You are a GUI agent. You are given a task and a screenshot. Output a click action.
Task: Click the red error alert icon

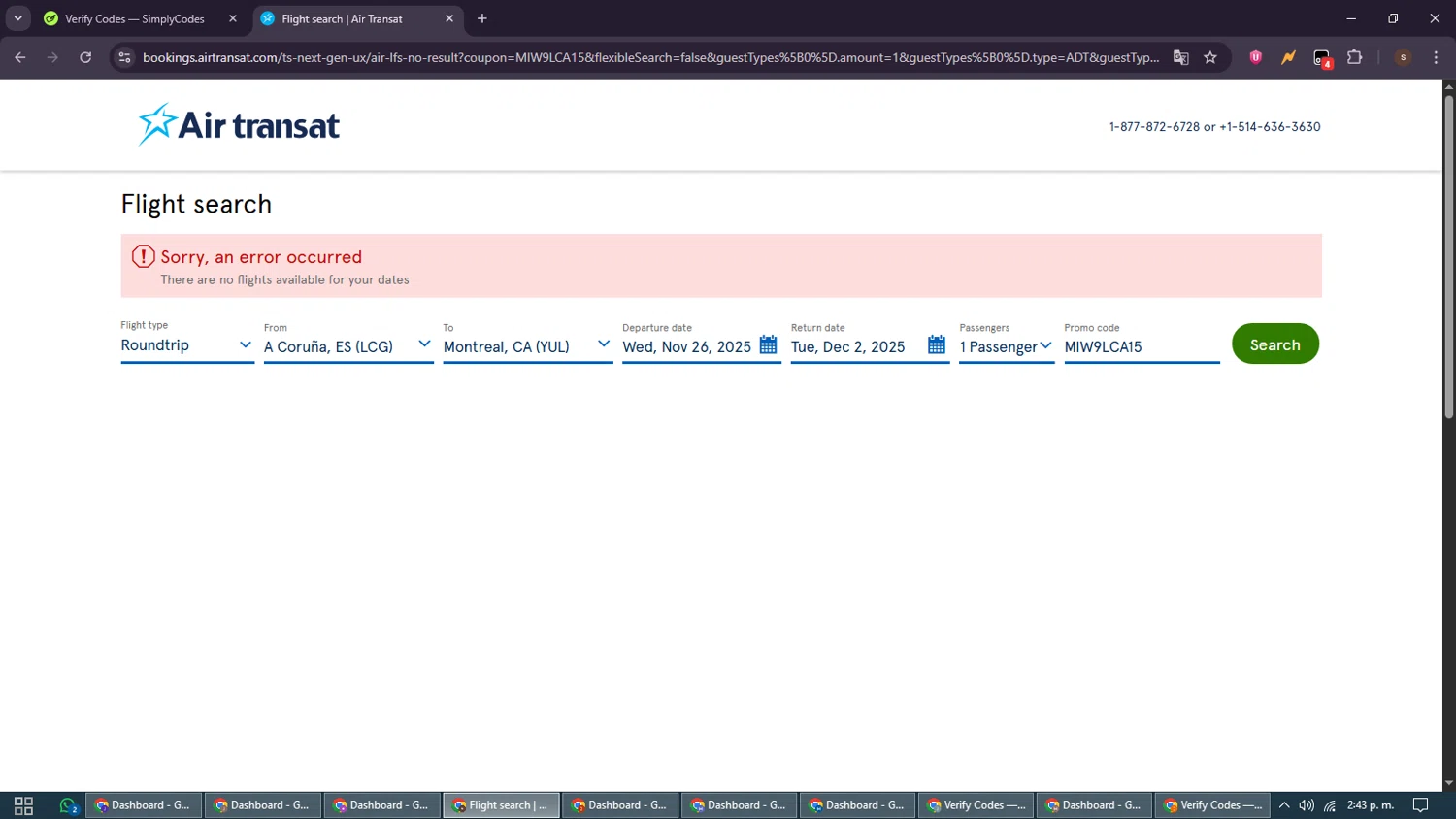[143, 256]
